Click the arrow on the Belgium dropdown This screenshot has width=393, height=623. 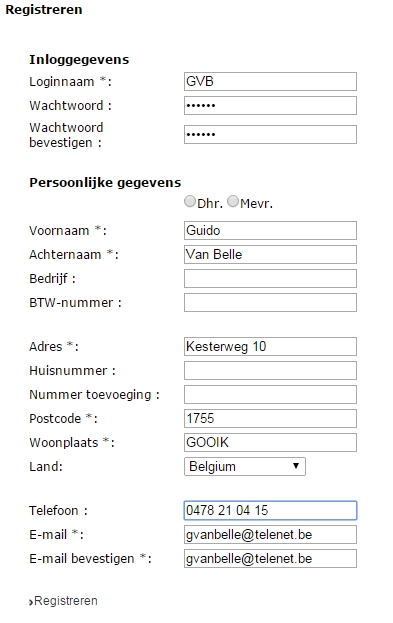click(296, 466)
